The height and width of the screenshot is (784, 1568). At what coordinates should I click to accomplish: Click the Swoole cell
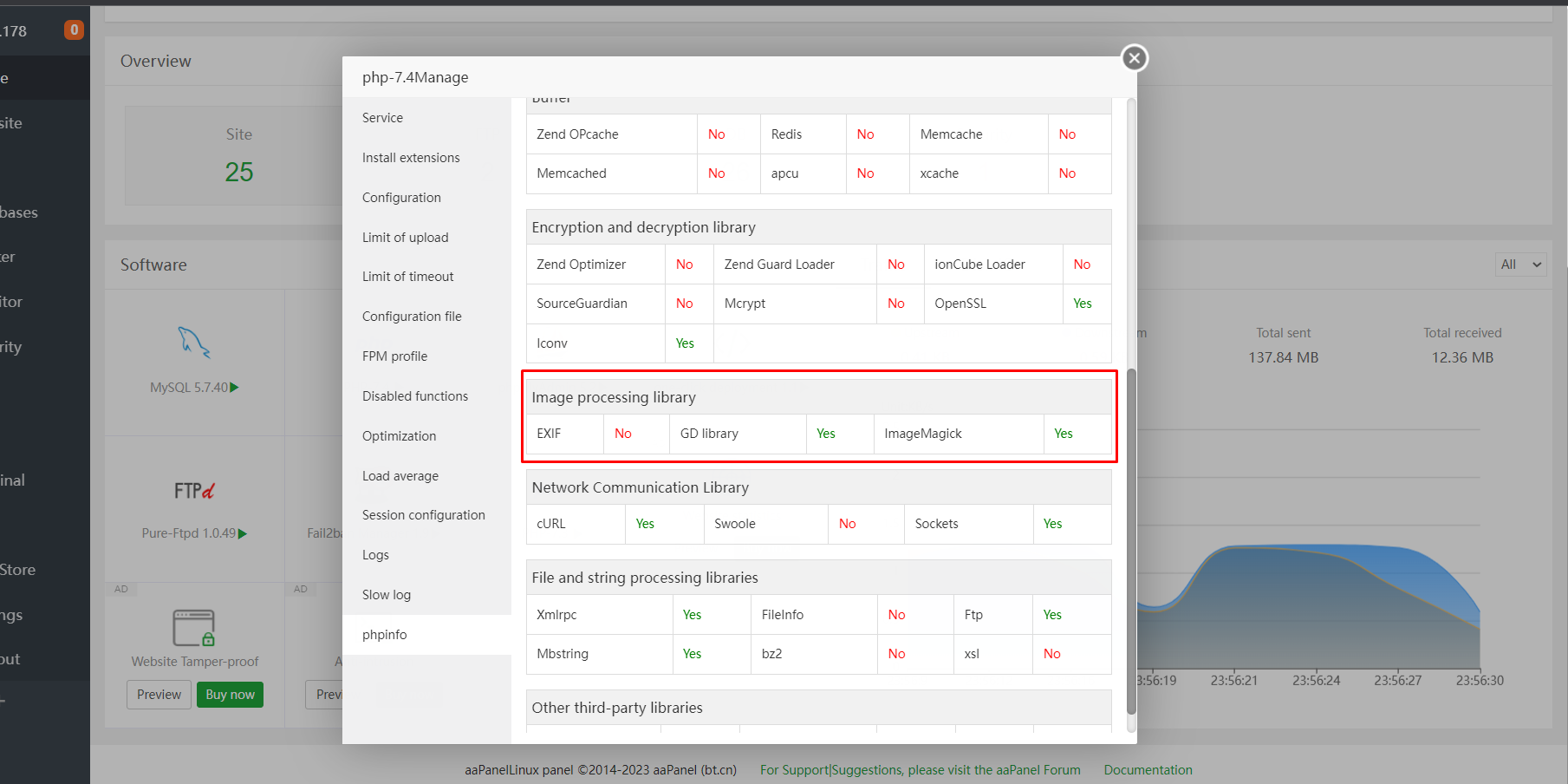point(766,524)
